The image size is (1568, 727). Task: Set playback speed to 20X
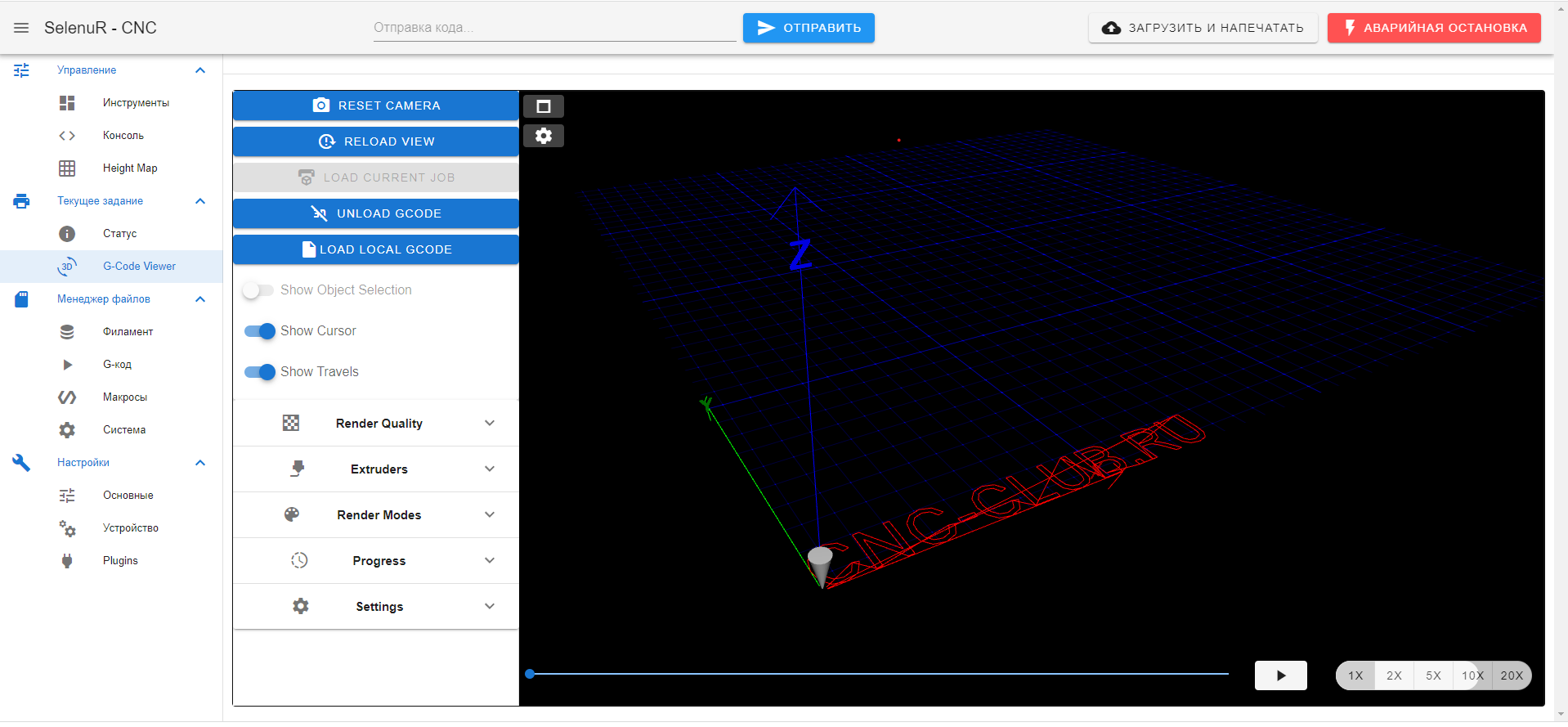(x=1512, y=675)
